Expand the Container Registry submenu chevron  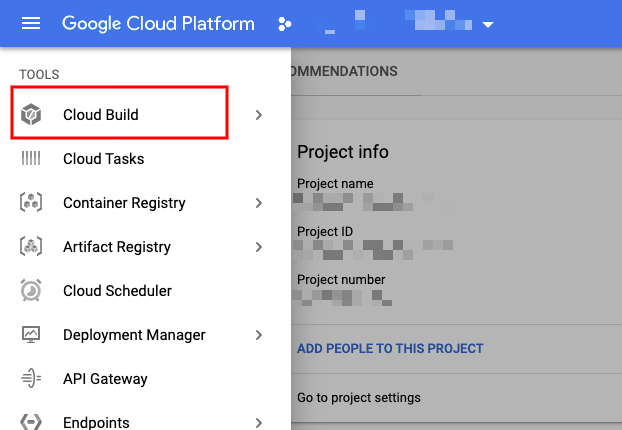259,203
